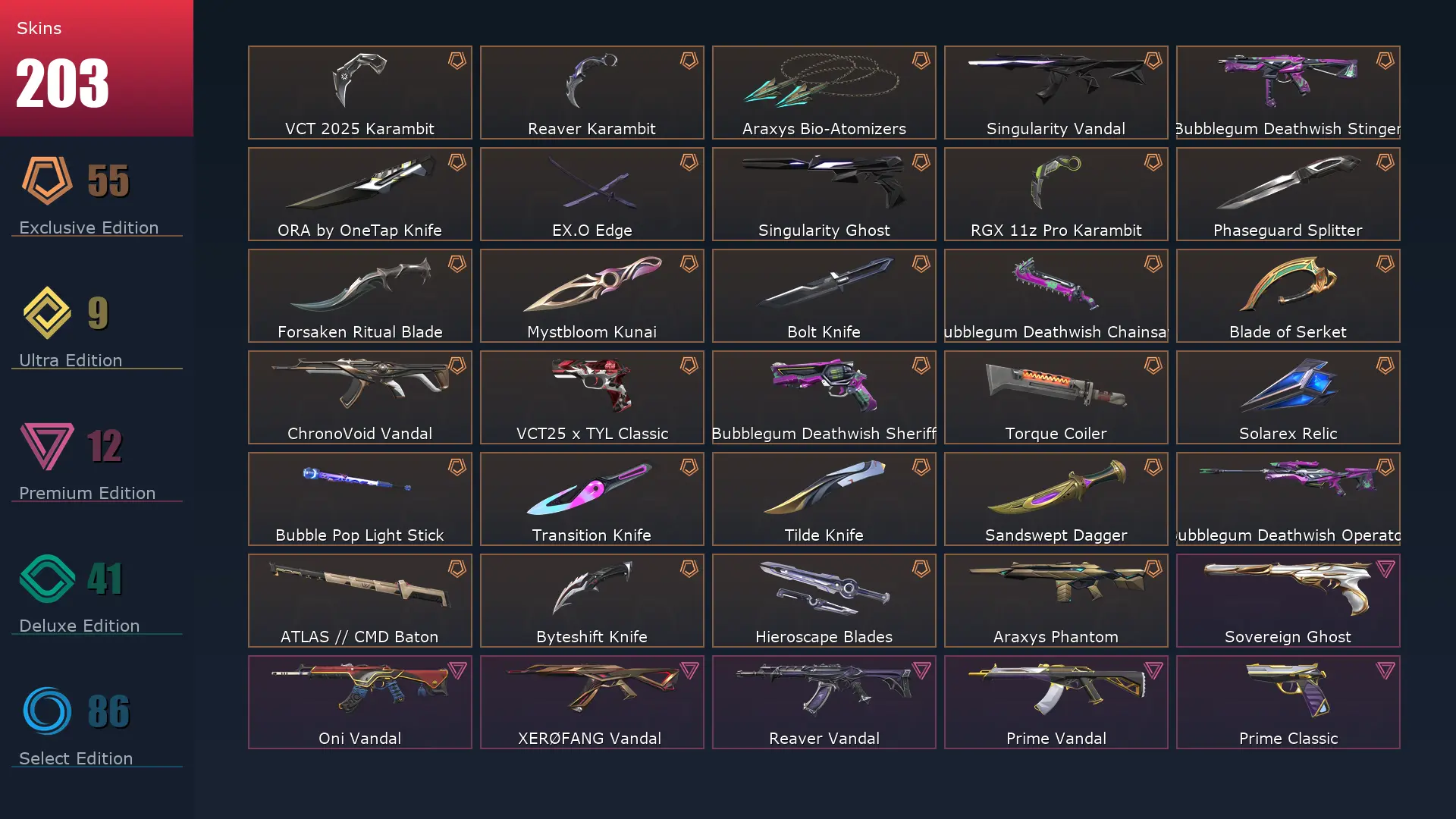Click the Premium Edition pink triangle icon

[47, 446]
